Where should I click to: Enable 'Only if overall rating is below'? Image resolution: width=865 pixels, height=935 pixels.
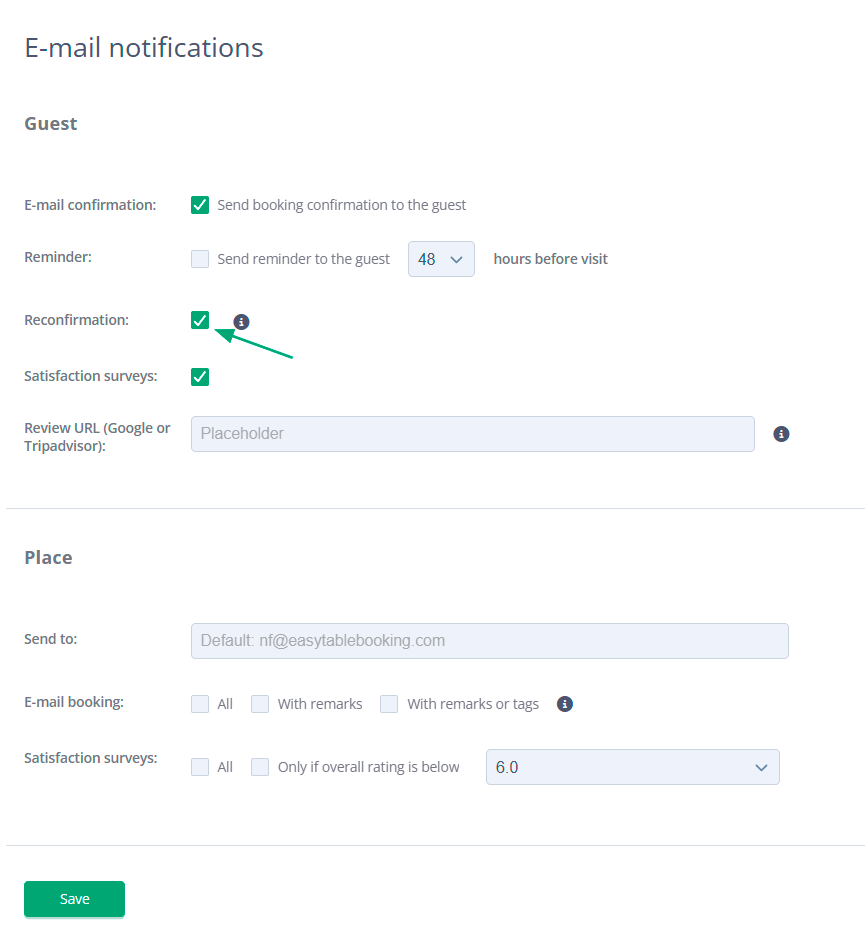(259, 766)
